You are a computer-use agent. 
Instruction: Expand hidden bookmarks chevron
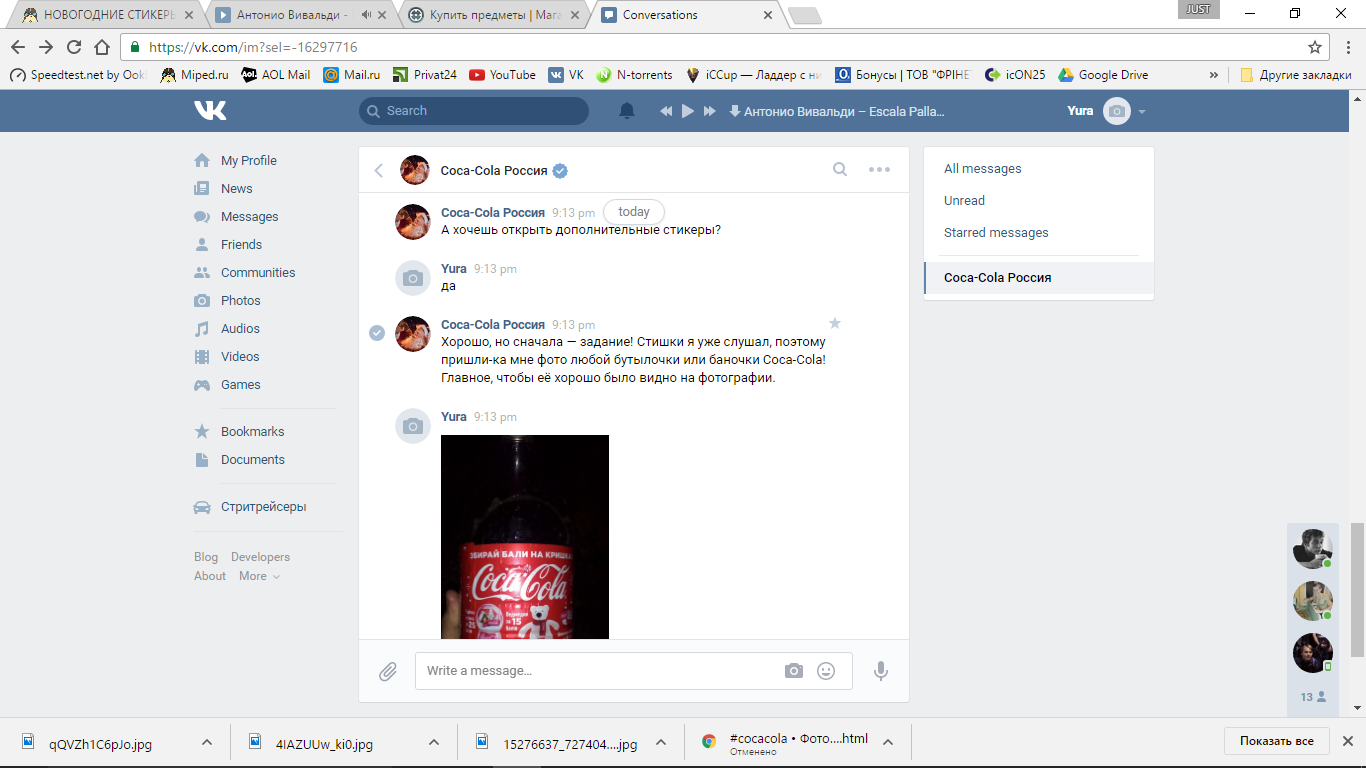click(1214, 75)
